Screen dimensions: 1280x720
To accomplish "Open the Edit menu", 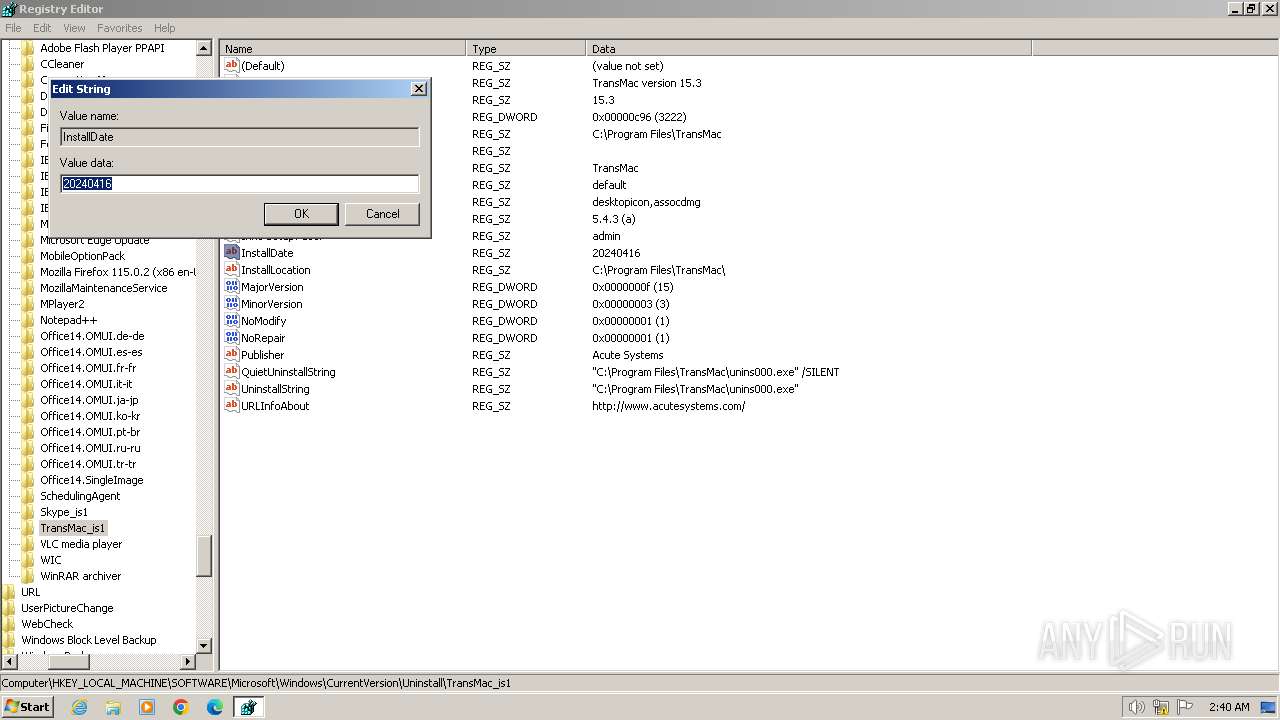I will tap(42, 28).
